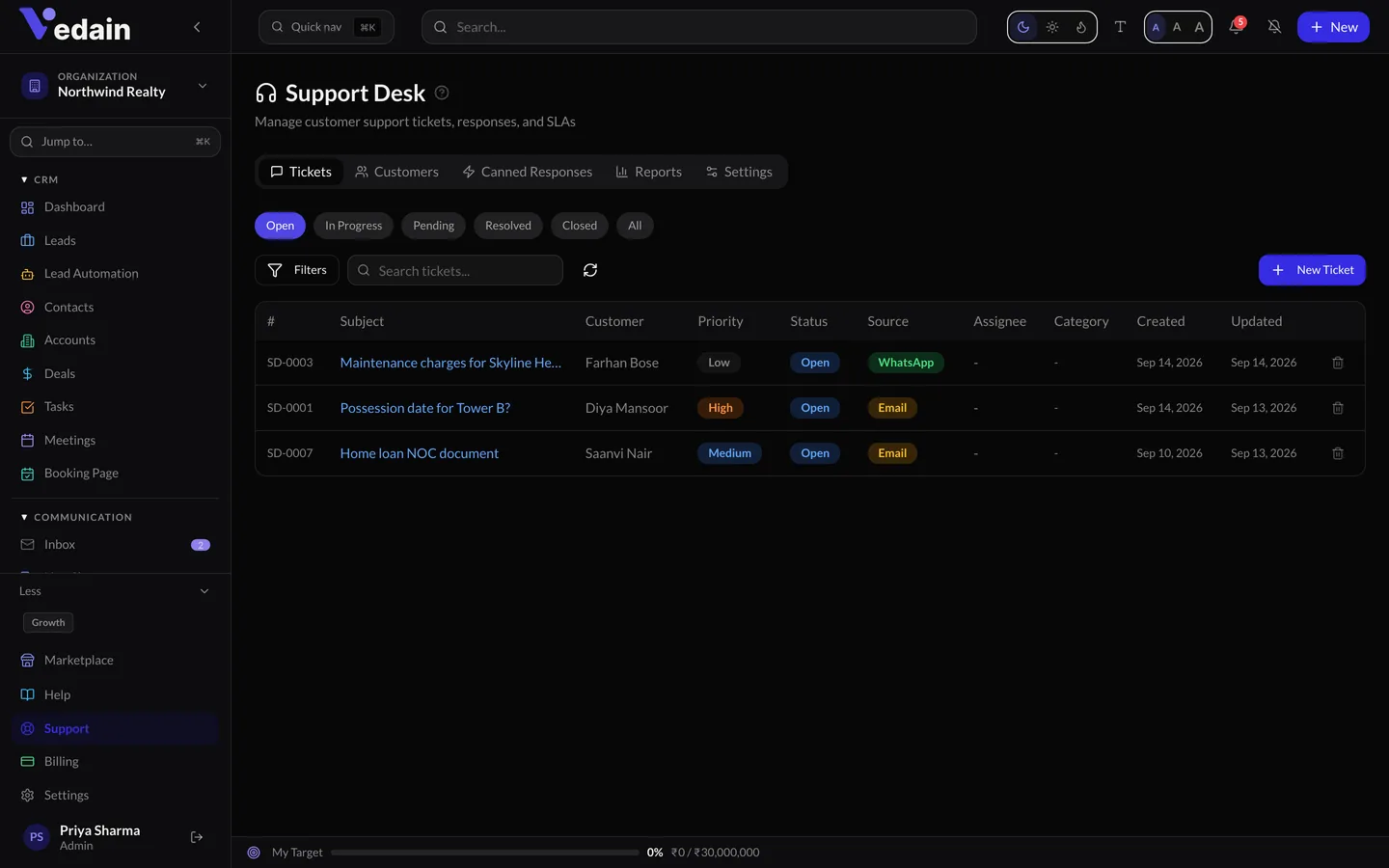Filter tickets by Resolved
This screenshot has width=1389, height=868.
coord(508,226)
